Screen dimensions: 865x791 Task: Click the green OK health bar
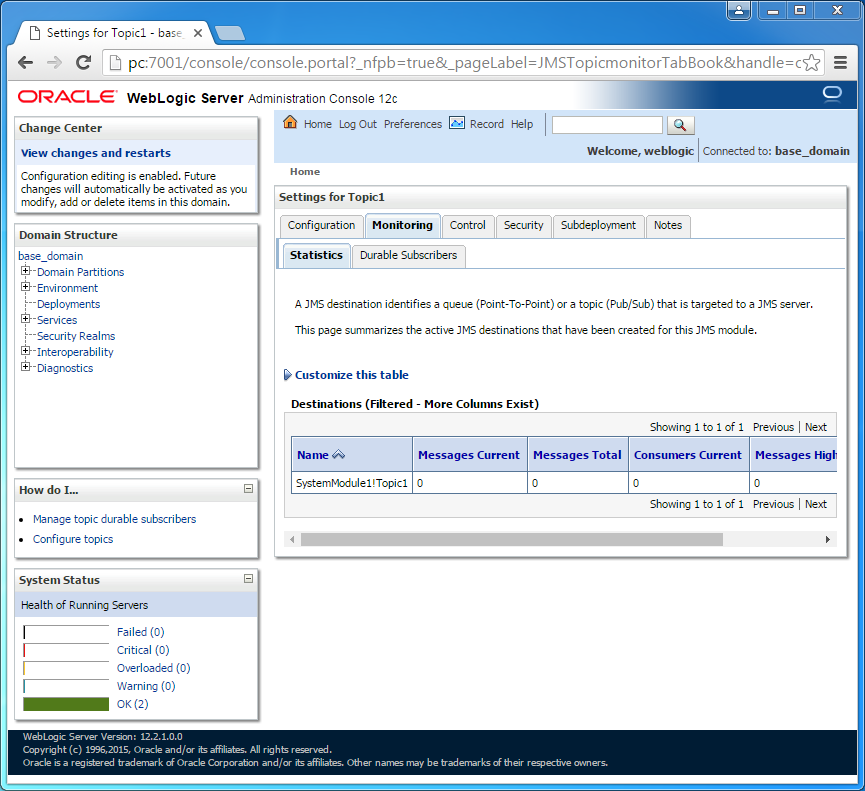[x=66, y=704]
